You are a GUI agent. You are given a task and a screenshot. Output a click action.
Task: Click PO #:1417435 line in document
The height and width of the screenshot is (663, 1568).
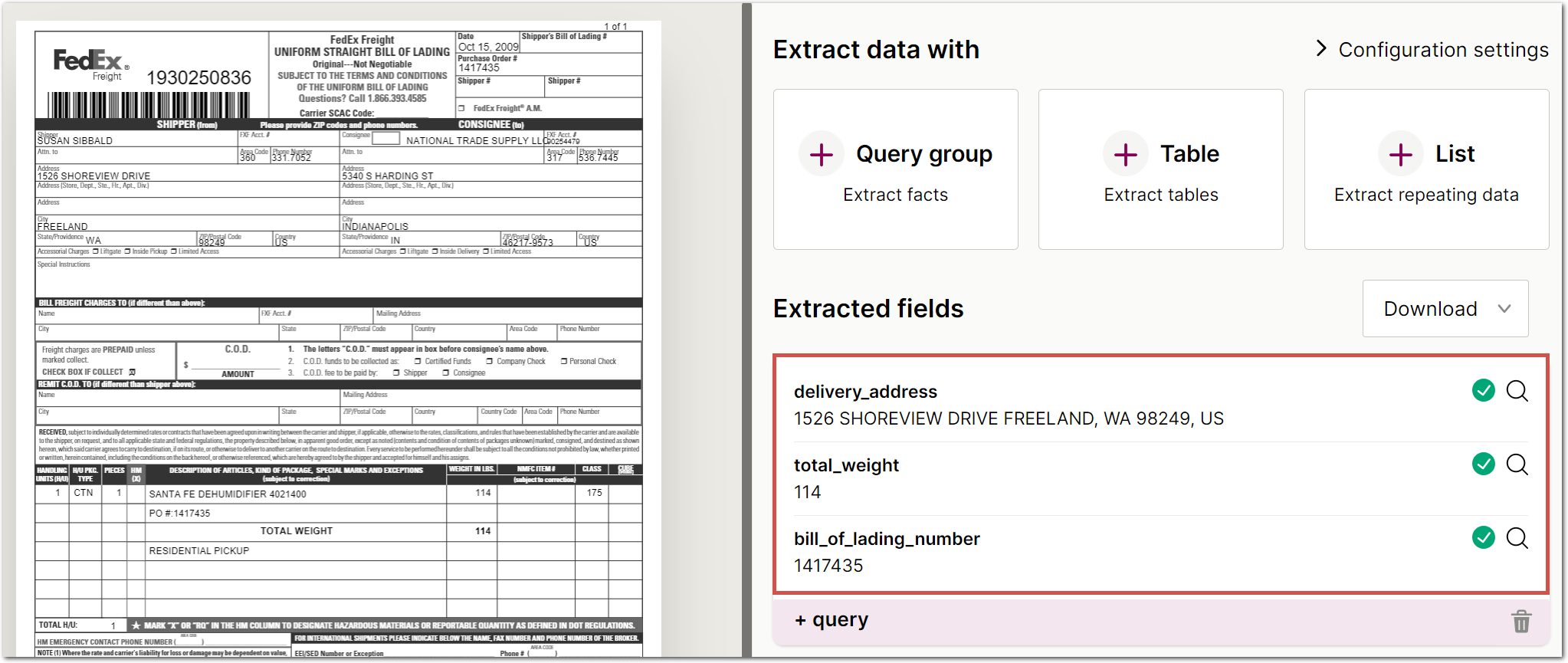pyautogui.click(x=179, y=514)
